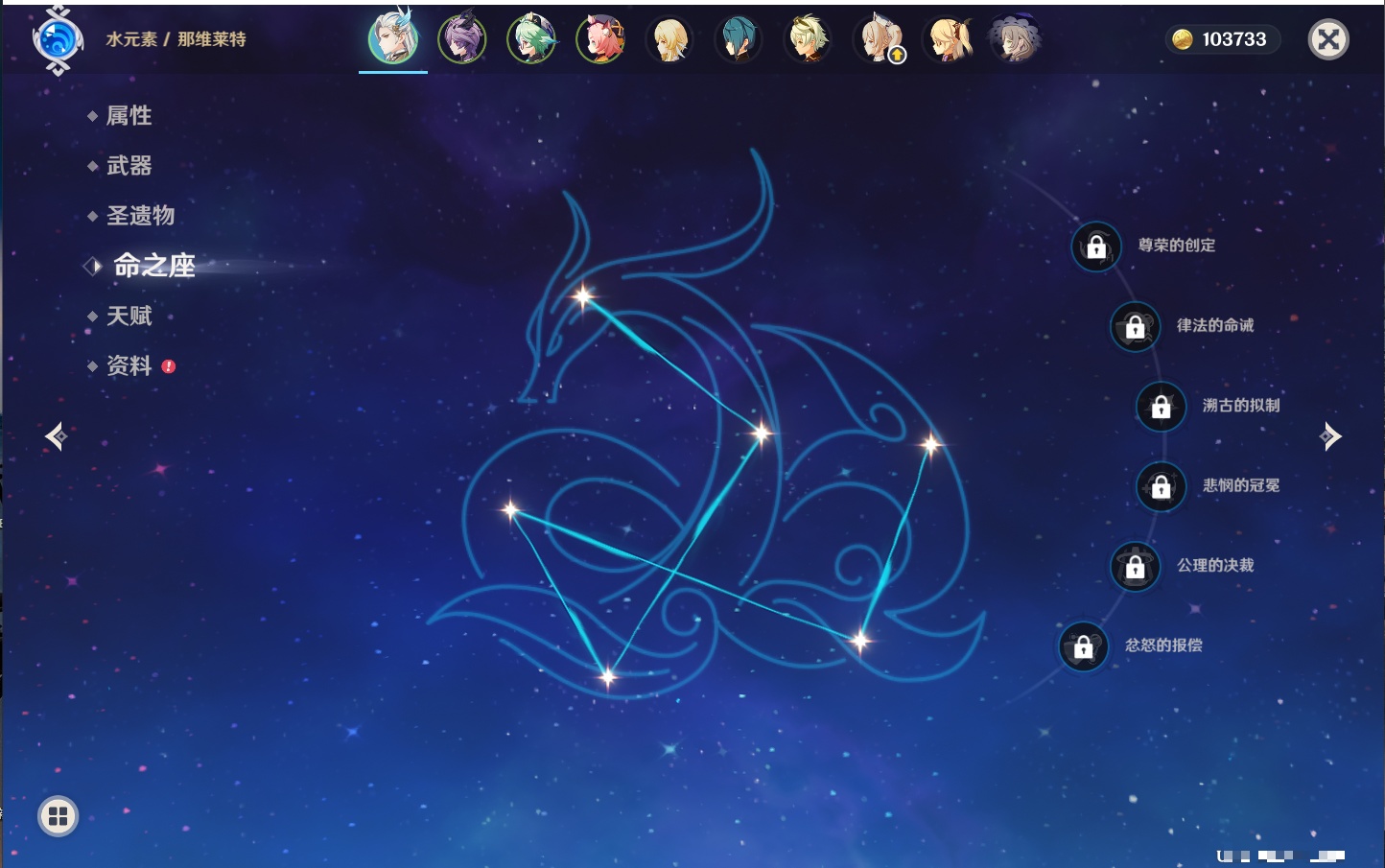Switch to the 圣遗物 artifacts page
The width and height of the screenshot is (1385, 868).
pyautogui.click(x=140, y=216)
